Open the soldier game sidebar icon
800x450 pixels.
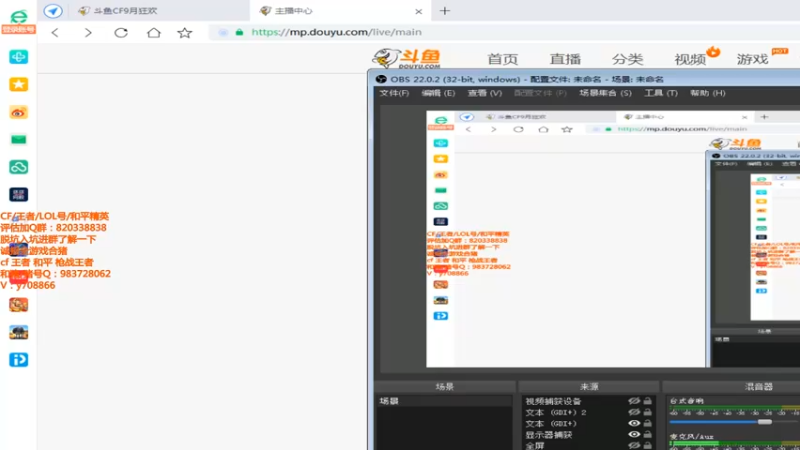click(x=18, y=332)
